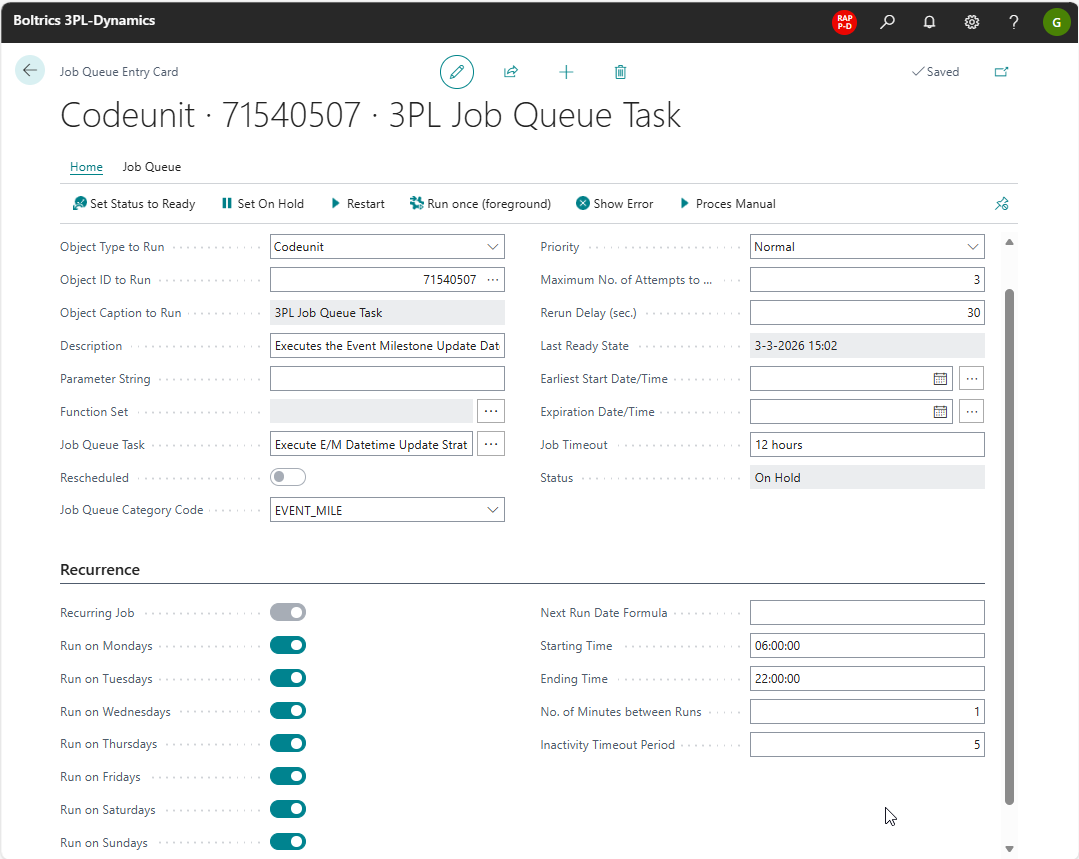Viewport: 1079px width, 859px height.
Task: Open the notifications bell icon
Action: pyautogui.click(x=929, y=22)
